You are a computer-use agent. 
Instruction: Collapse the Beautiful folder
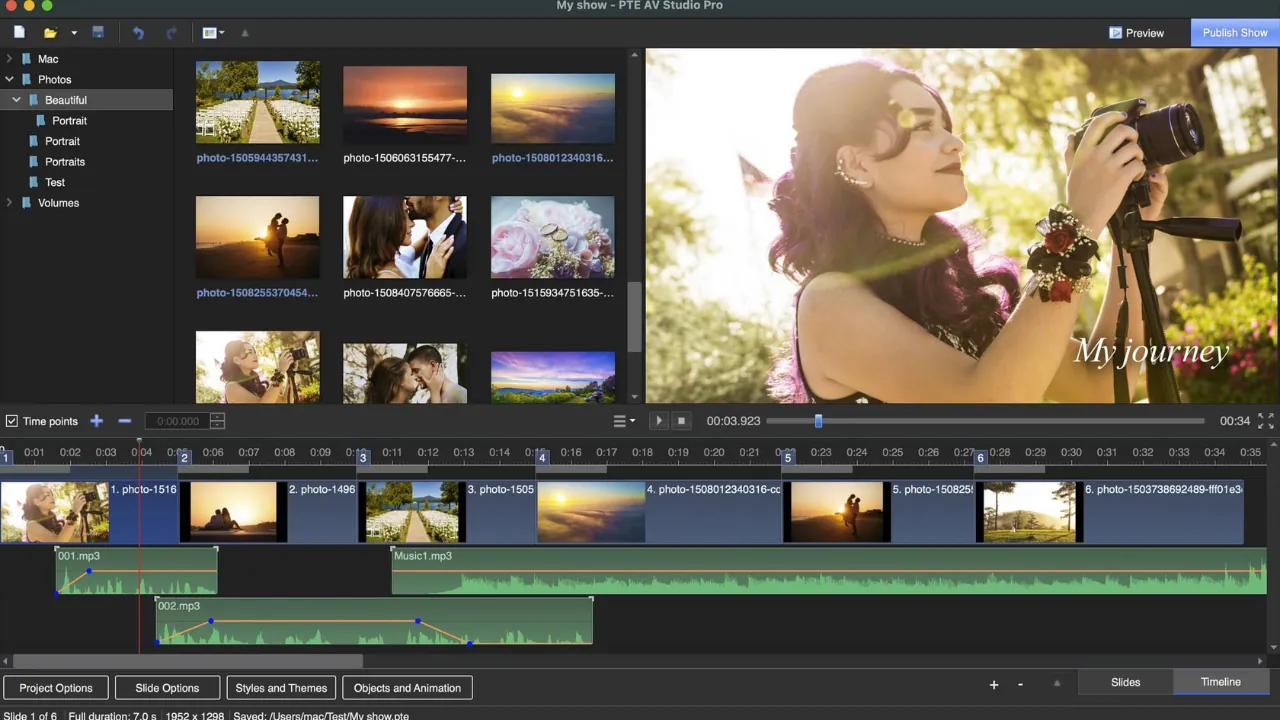(17, 100)
